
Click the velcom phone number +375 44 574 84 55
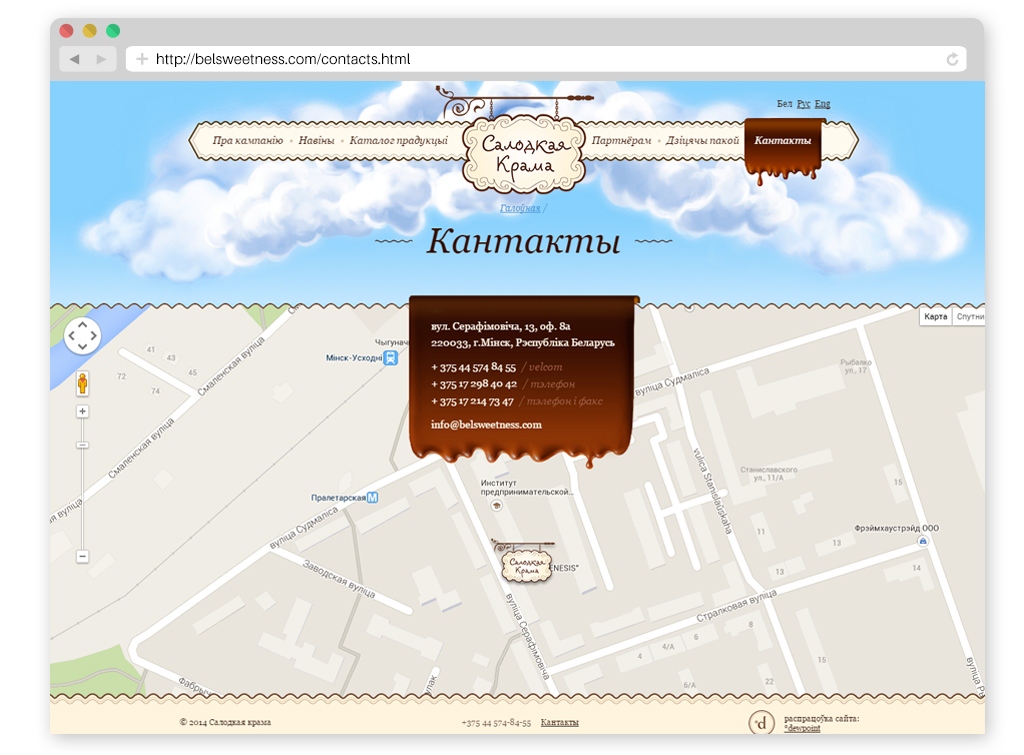[473, 368]
